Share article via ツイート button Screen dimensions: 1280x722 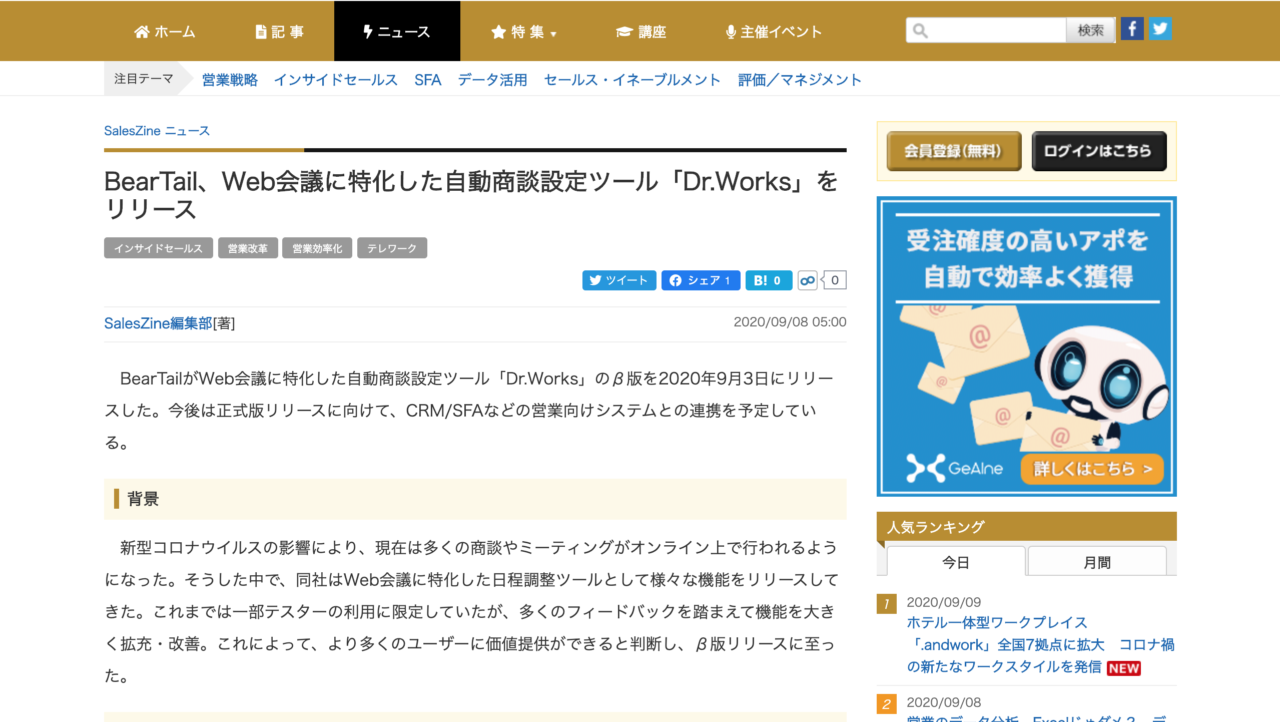coord(619,281)
